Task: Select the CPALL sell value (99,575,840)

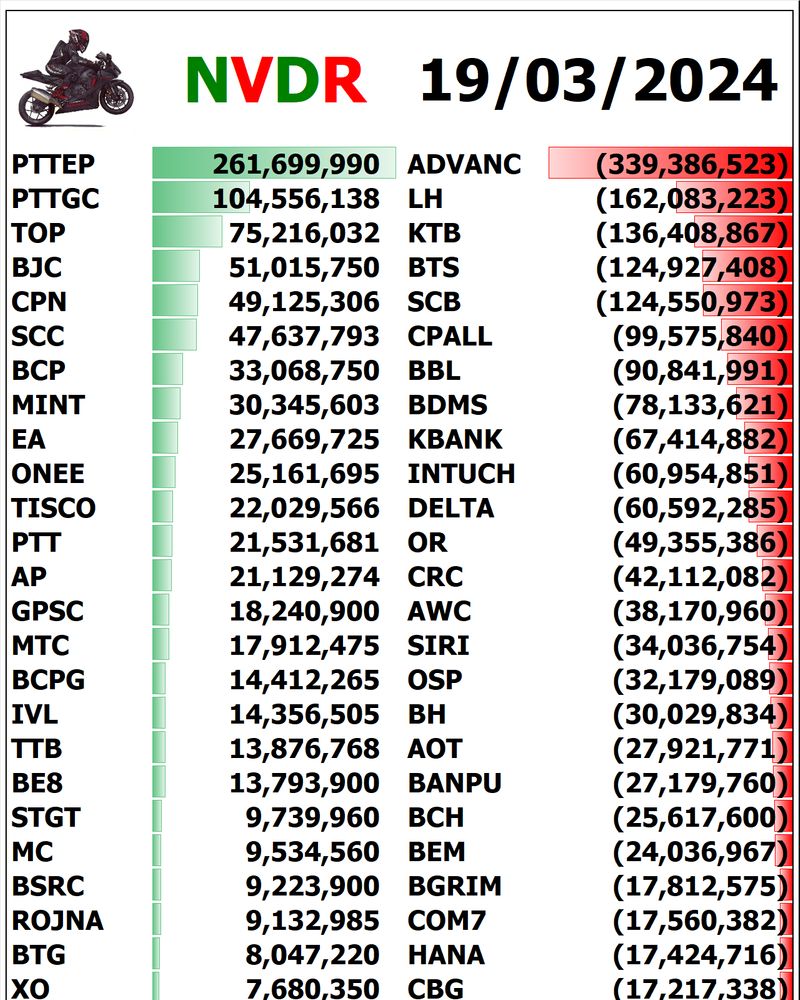Action: 695,336
